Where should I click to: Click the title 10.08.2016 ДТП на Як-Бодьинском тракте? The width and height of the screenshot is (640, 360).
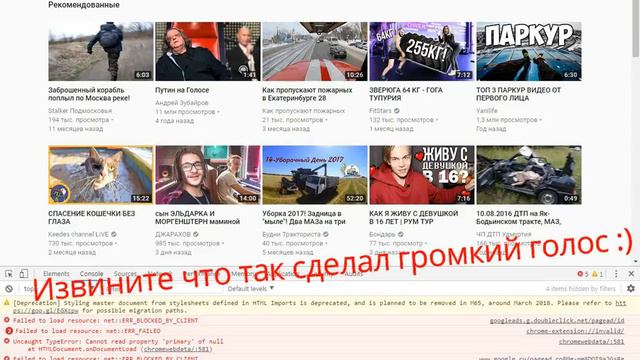518,218
